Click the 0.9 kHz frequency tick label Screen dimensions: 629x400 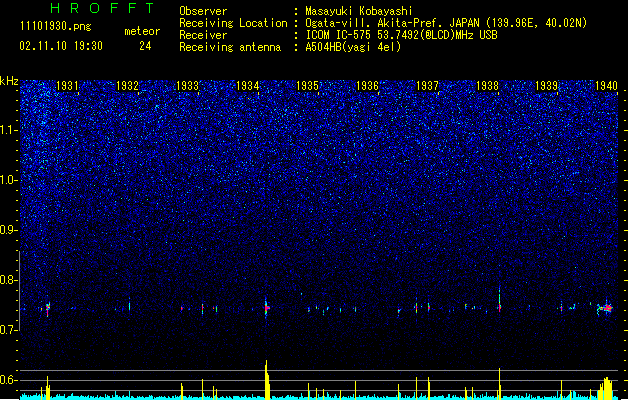coord(9,230)
